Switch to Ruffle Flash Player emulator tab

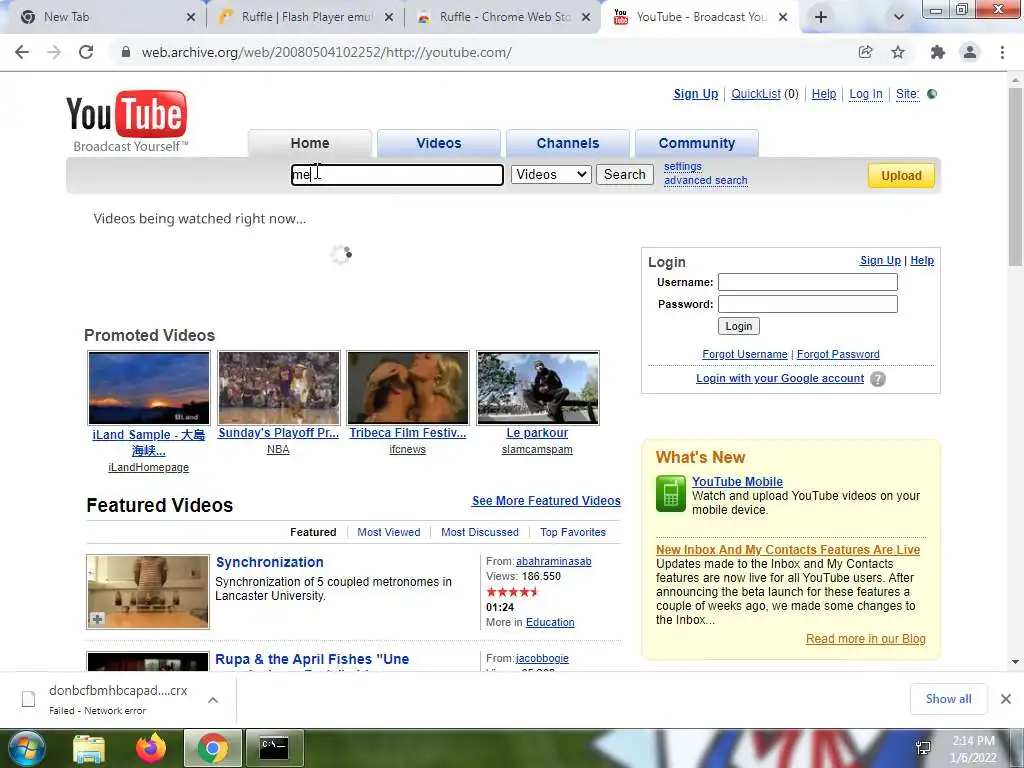307,17
